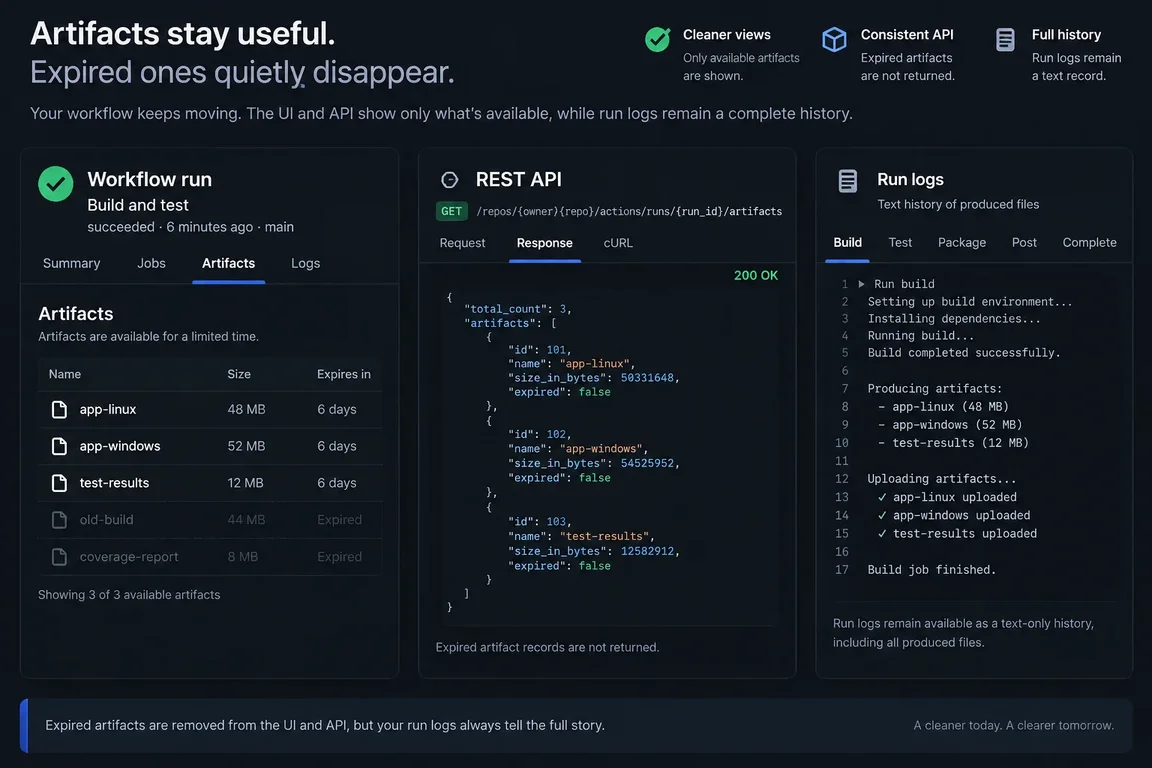Select the Logs tab in Workflow run
Image resolution: width=1152 pixels, height=768 pixels.
point(306,263)
